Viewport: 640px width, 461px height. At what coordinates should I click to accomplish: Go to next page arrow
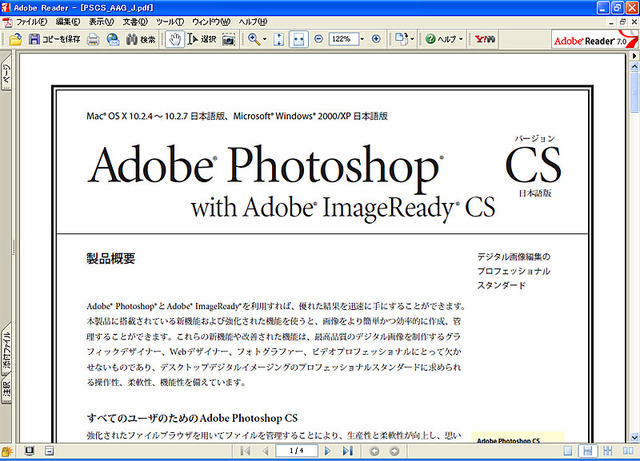pos(327,451)
